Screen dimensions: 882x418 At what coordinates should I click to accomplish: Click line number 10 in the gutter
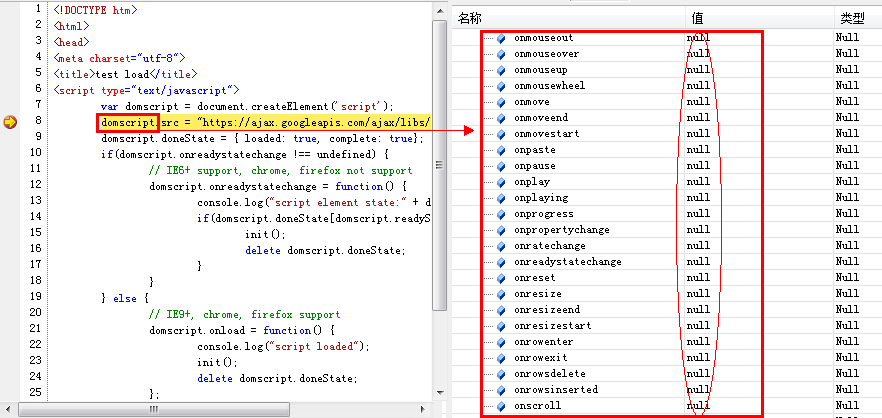click(x=35, y=152)
